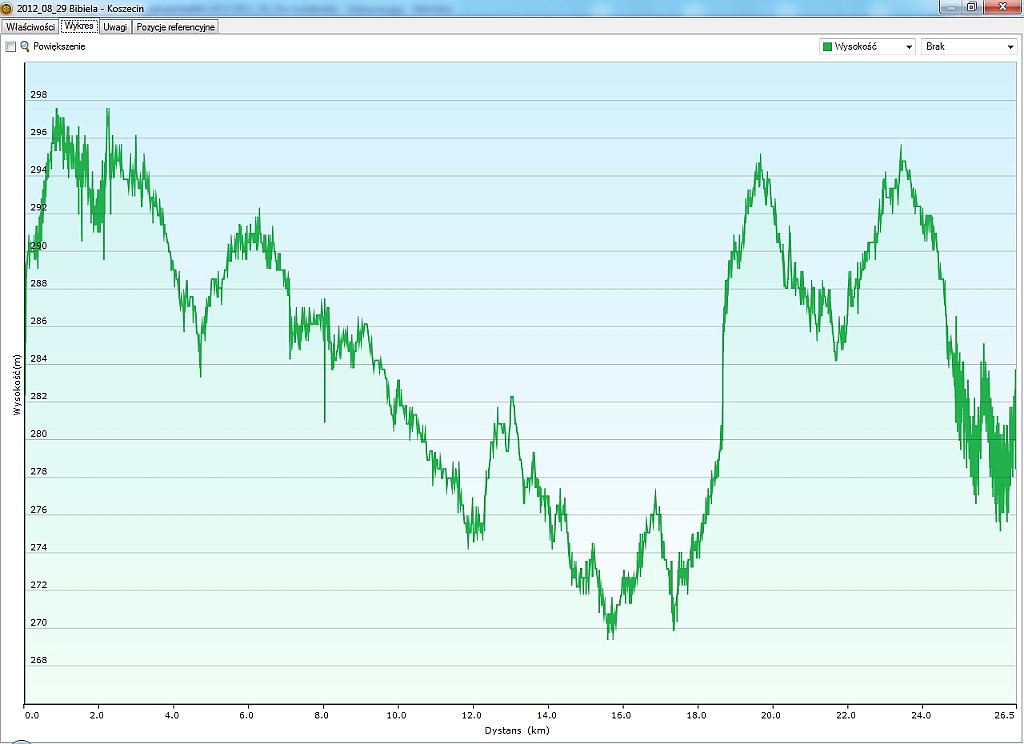
Task: Click the 298 value on the height axis
Action: pyautogui.click(x=39, y=95)
